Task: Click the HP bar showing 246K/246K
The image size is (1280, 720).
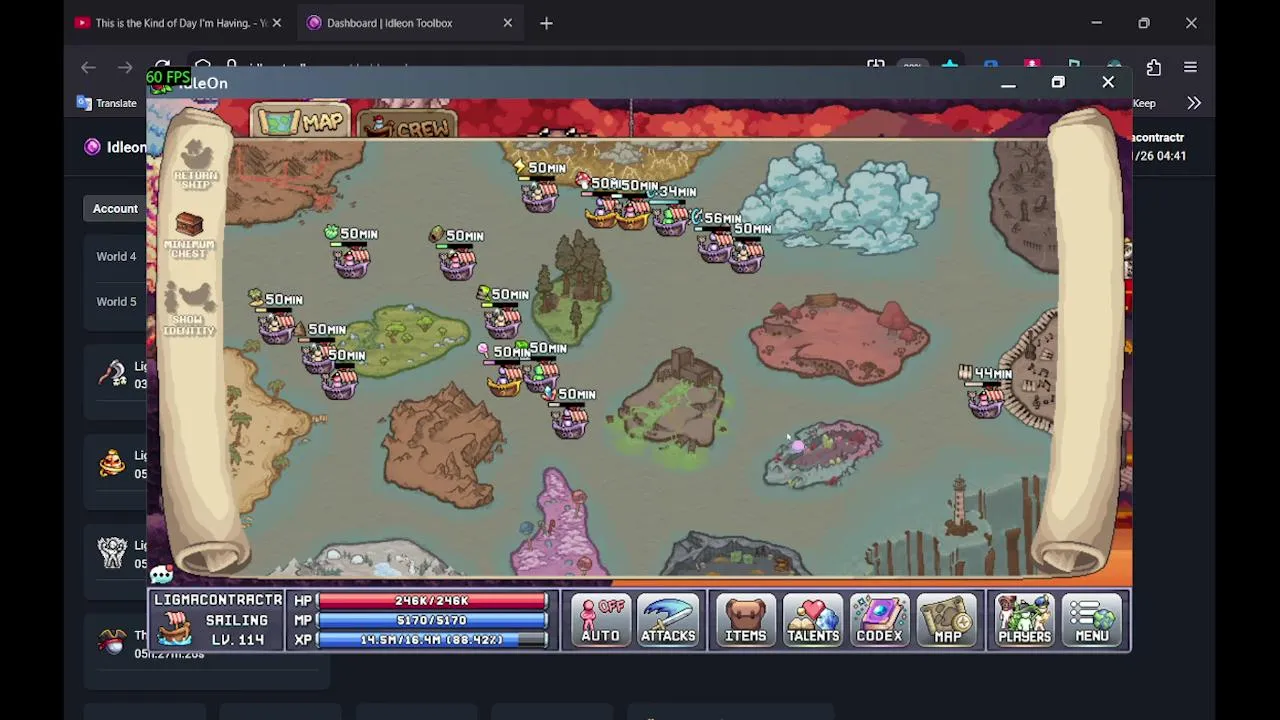Action: pos(432,601)
